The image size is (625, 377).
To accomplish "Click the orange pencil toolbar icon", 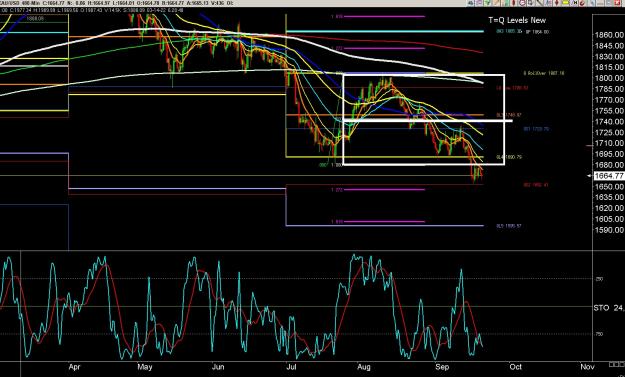I will click(496, 3).
